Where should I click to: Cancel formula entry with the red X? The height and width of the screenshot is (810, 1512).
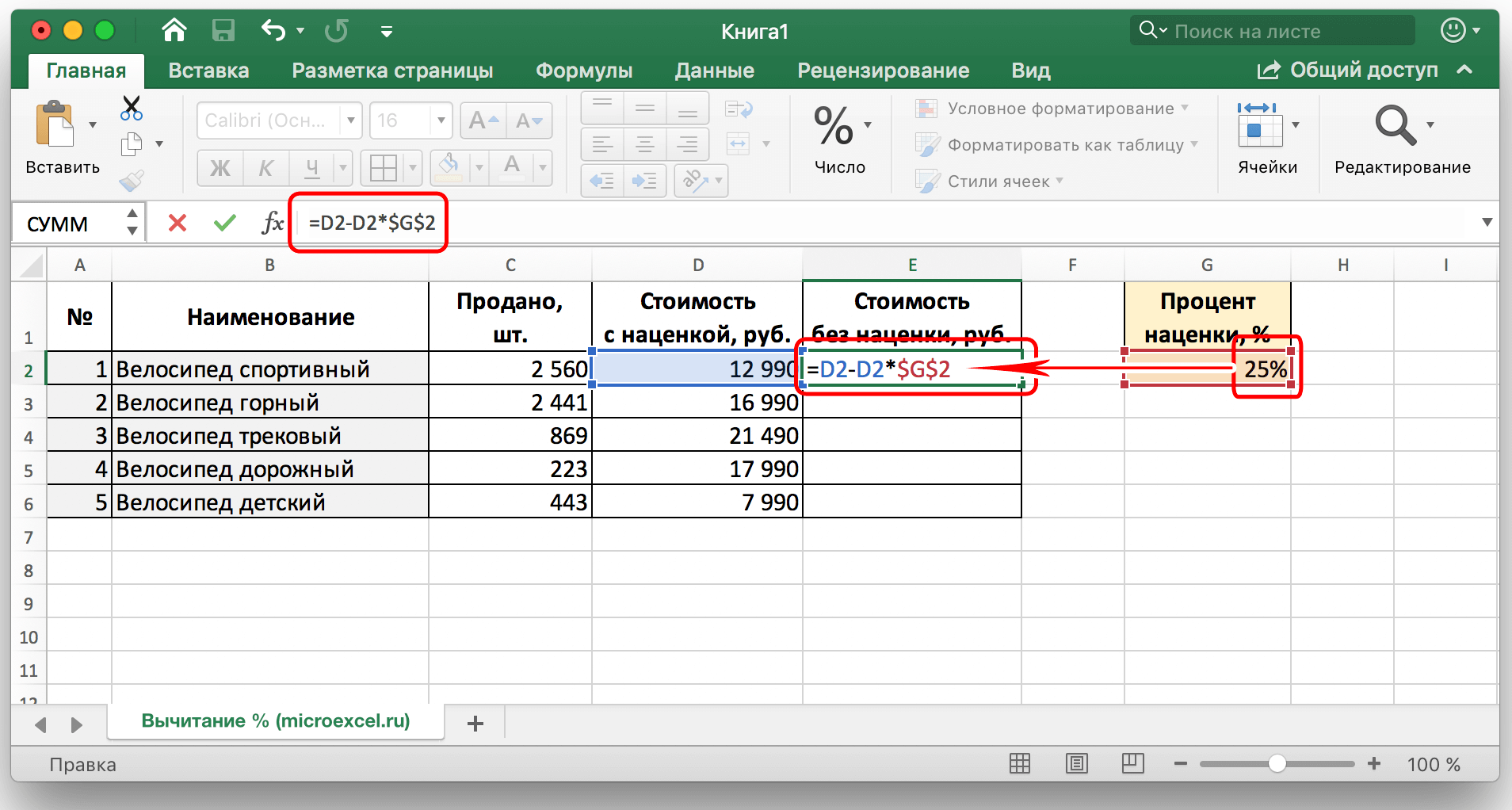[x=177, y=223]
